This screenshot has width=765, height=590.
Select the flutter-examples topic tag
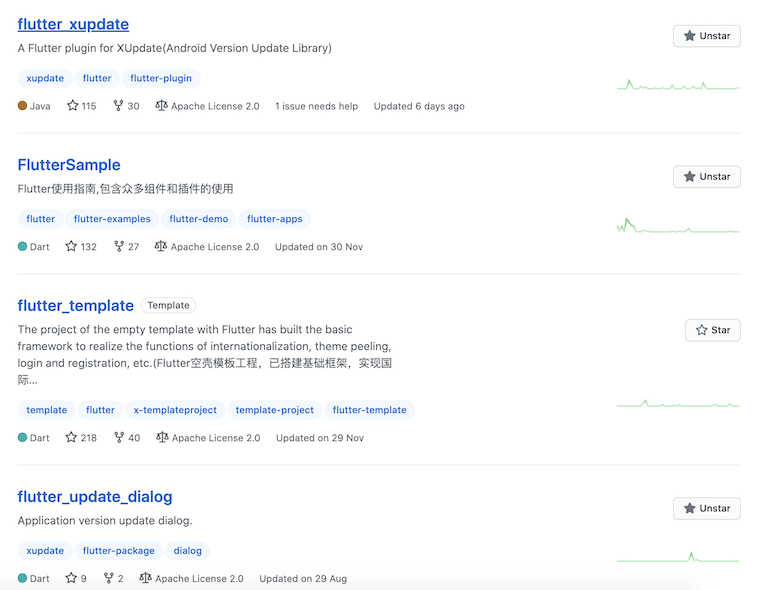112,219
